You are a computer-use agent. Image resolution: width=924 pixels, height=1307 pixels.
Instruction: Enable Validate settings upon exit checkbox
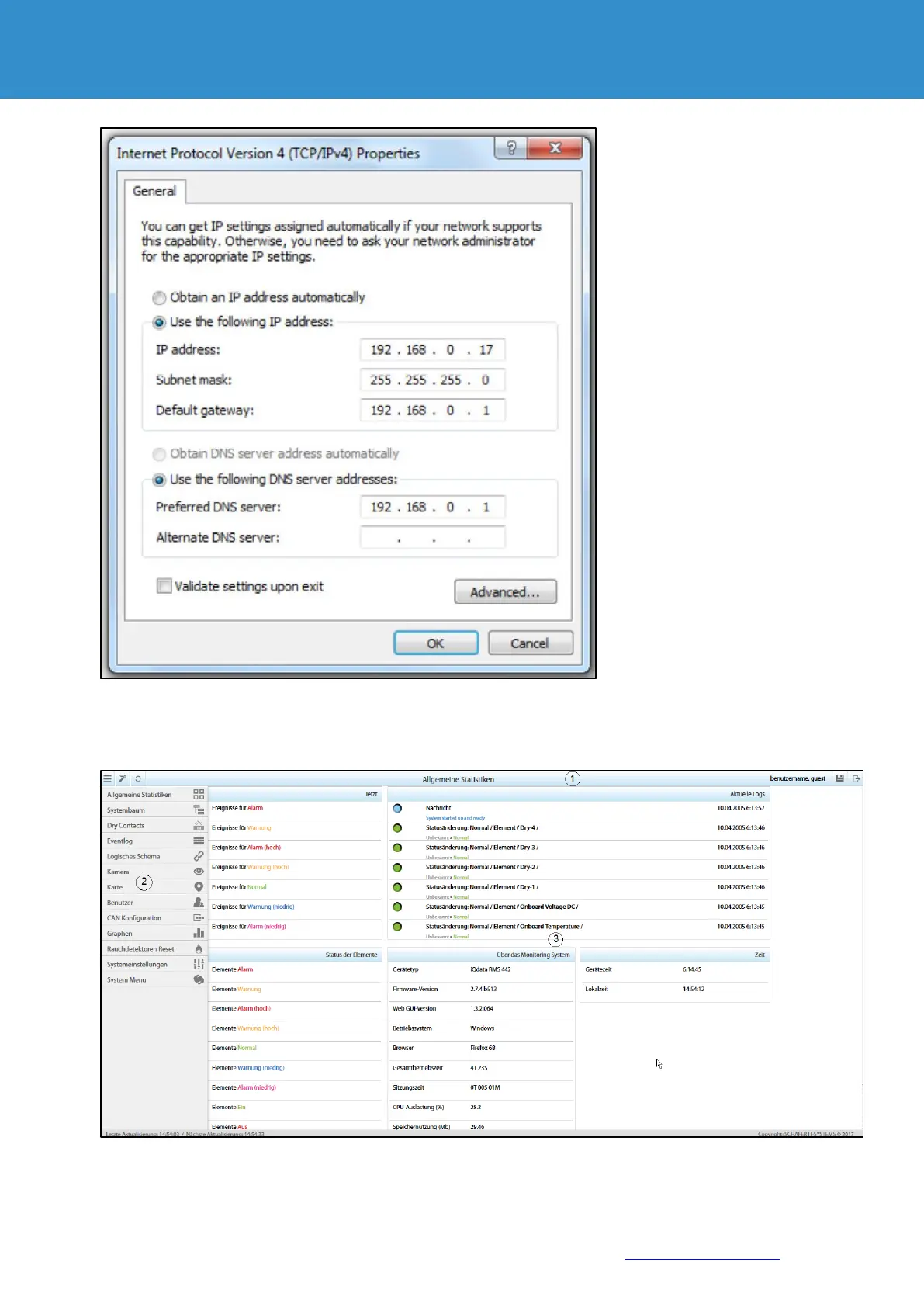164,586
